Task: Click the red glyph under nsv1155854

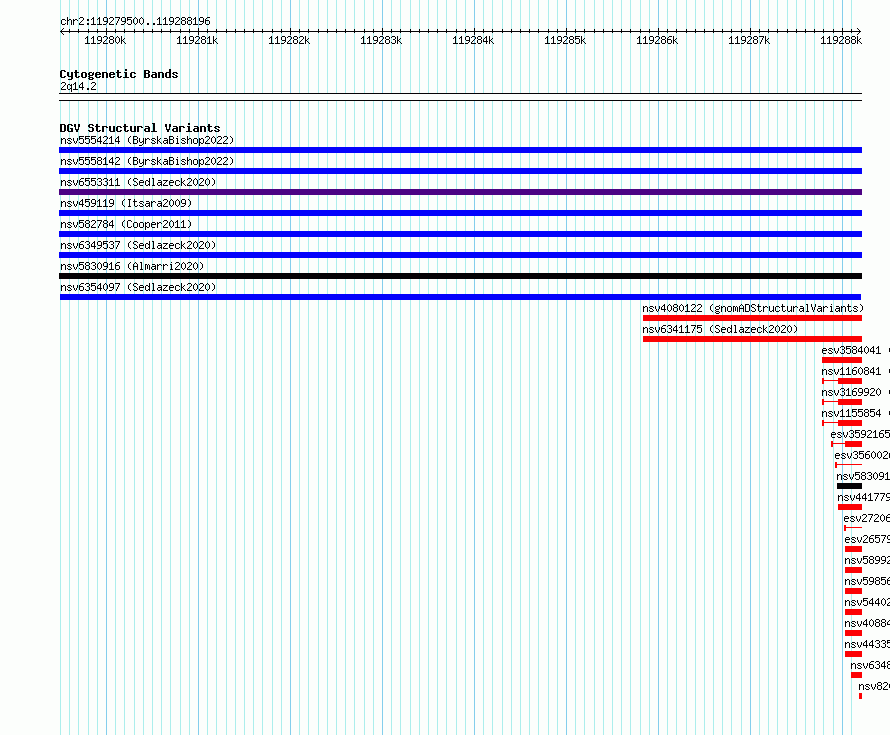Action: [842, 423]
